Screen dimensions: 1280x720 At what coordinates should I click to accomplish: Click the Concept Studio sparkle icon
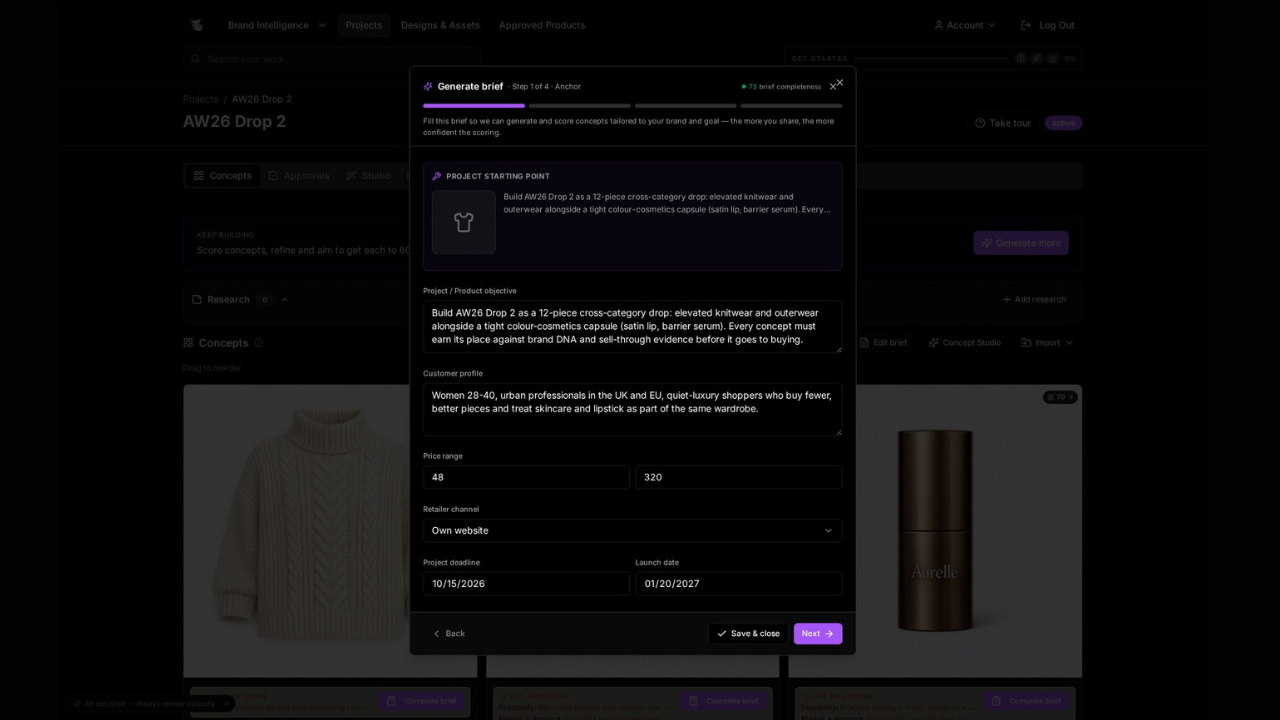click(x=933, y=343)
